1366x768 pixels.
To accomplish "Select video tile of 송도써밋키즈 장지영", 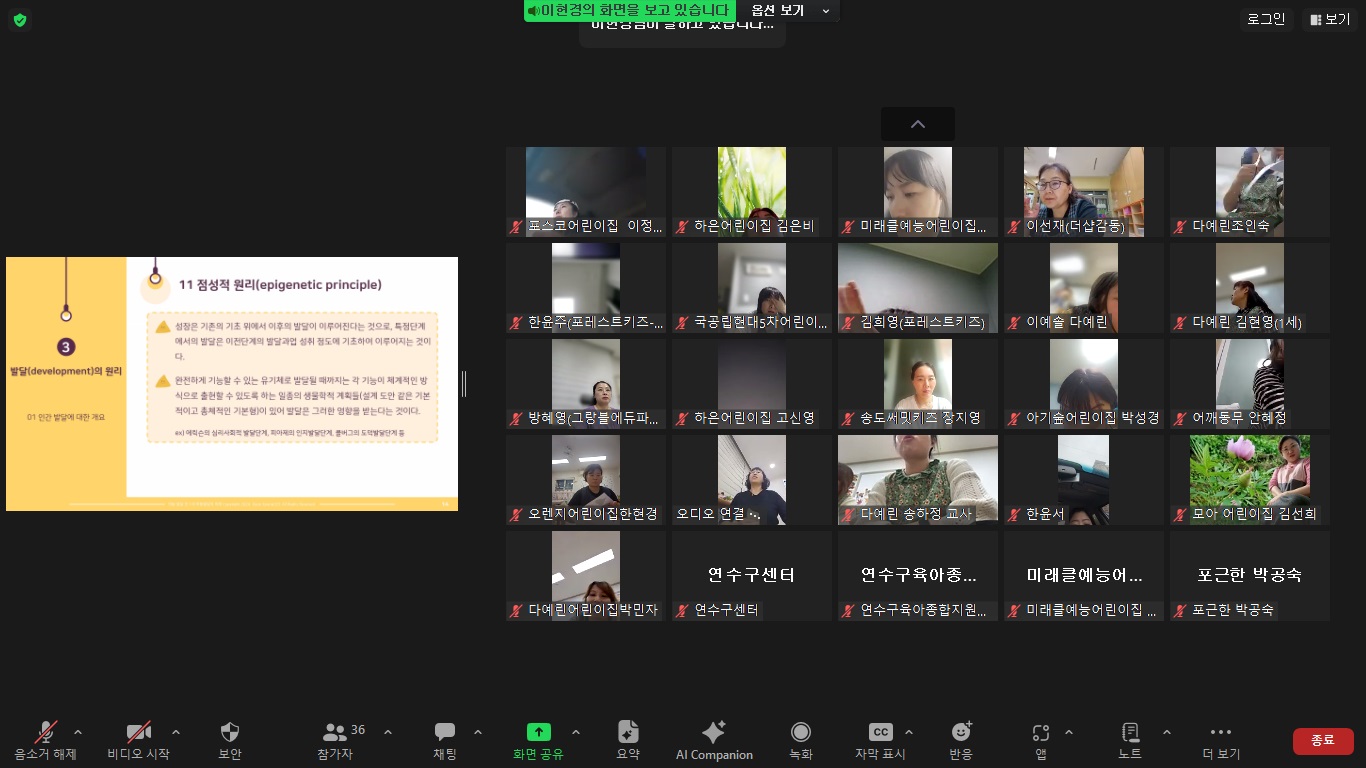I will pyautogui.click(x=918, y=384).
